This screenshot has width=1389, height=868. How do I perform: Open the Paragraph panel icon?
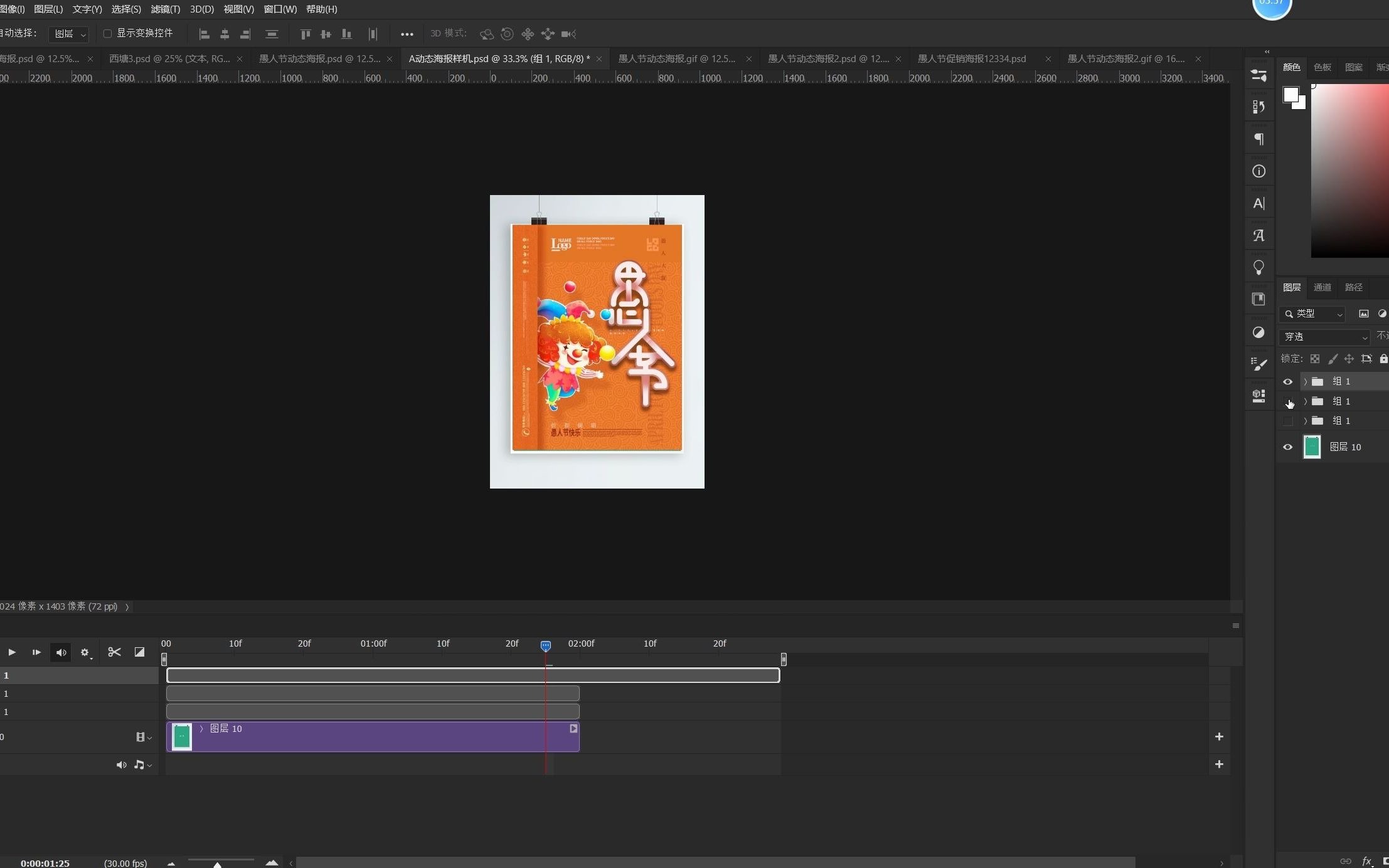click(x=1259, y=139)
